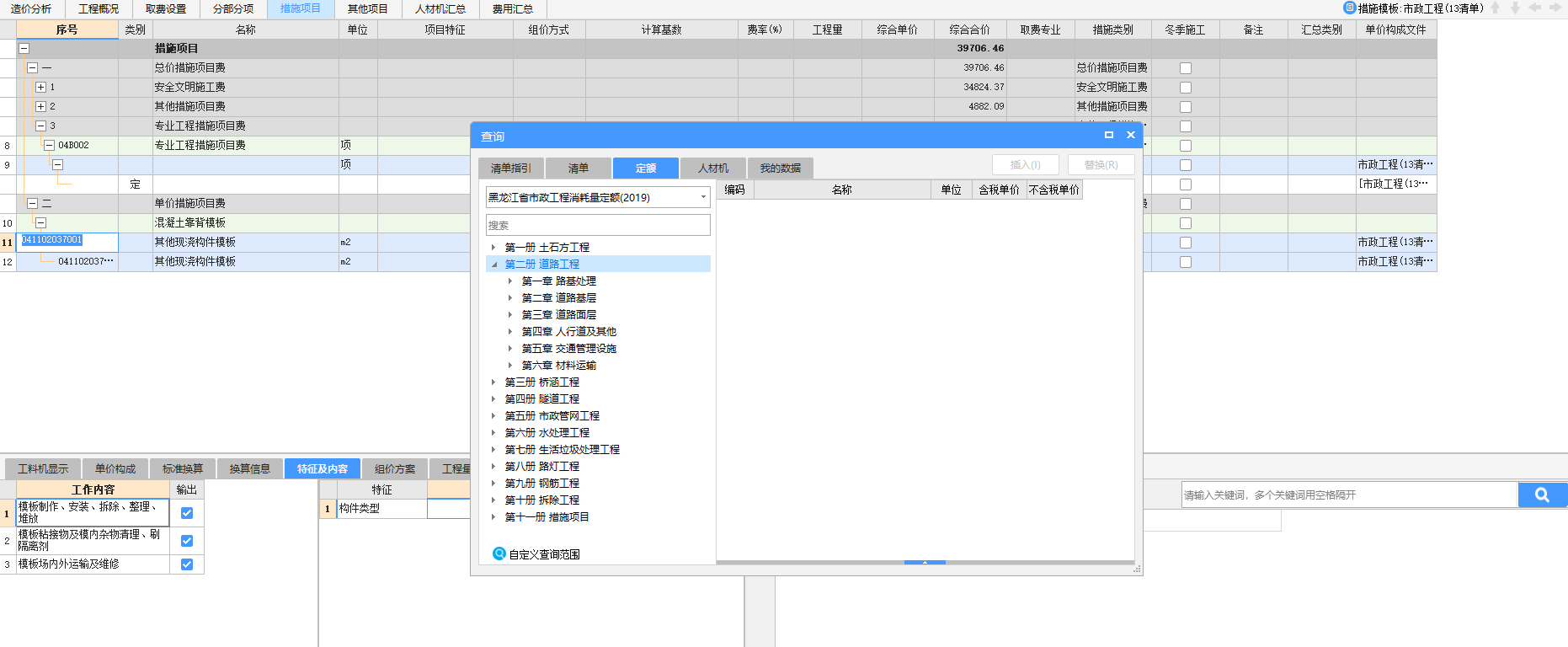Click the 措施模板 blue document icon
Image resolution: width=1568 pixels, height=647 pixels.
click(x=1350, y=8)
